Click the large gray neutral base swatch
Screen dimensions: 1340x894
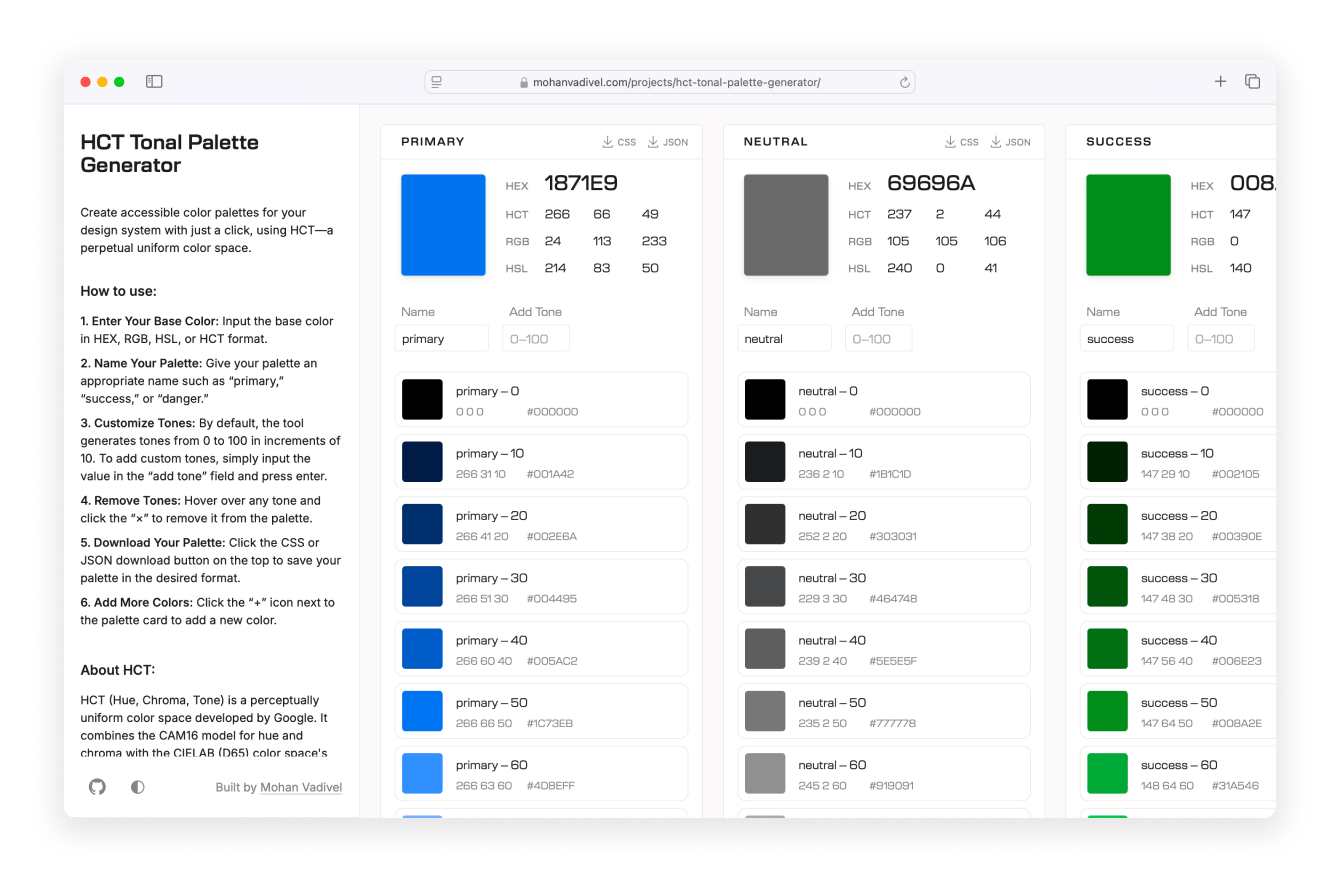(786, 225)
